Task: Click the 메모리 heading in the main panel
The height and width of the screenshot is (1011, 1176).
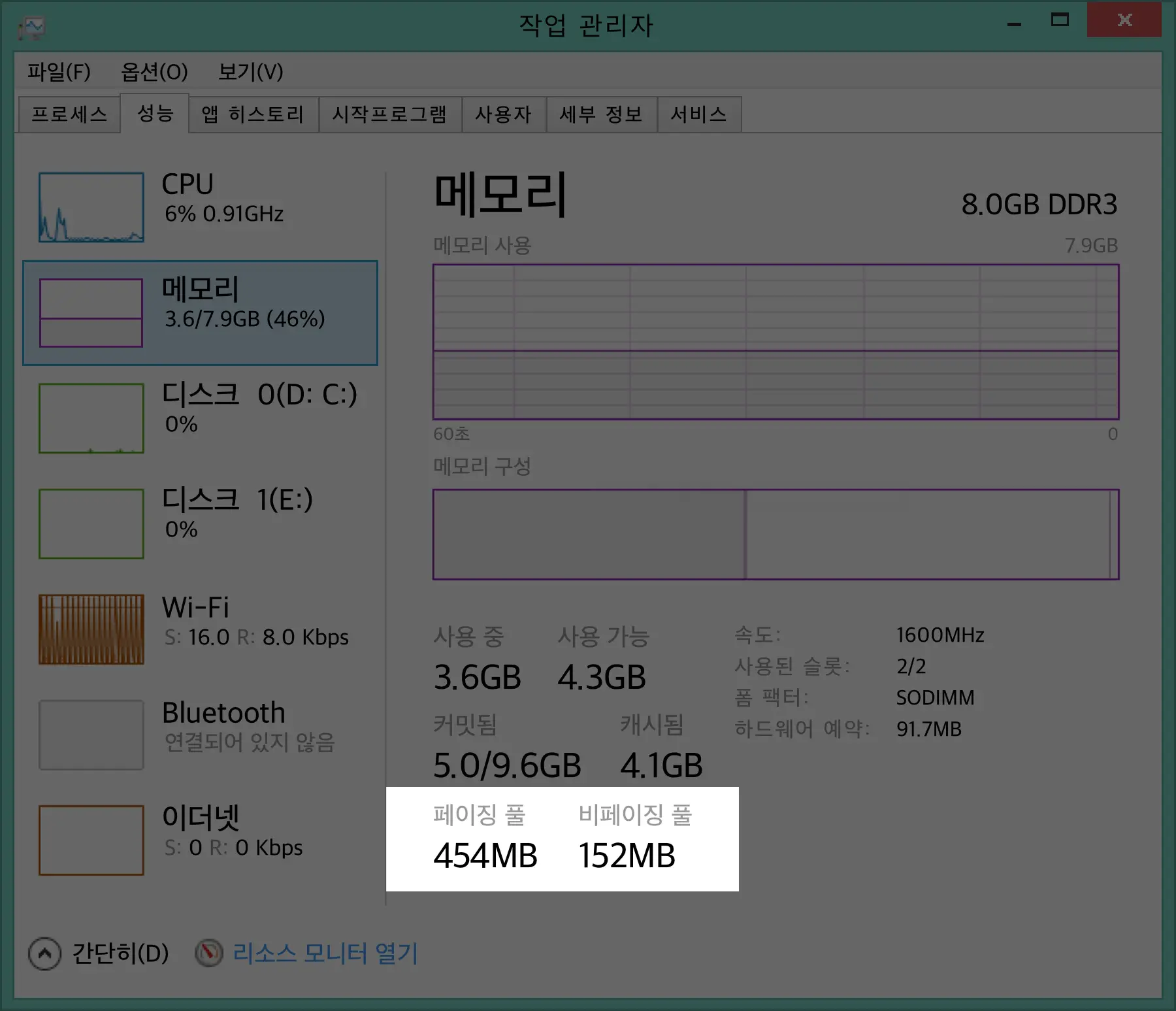Action: coord(500,194)
